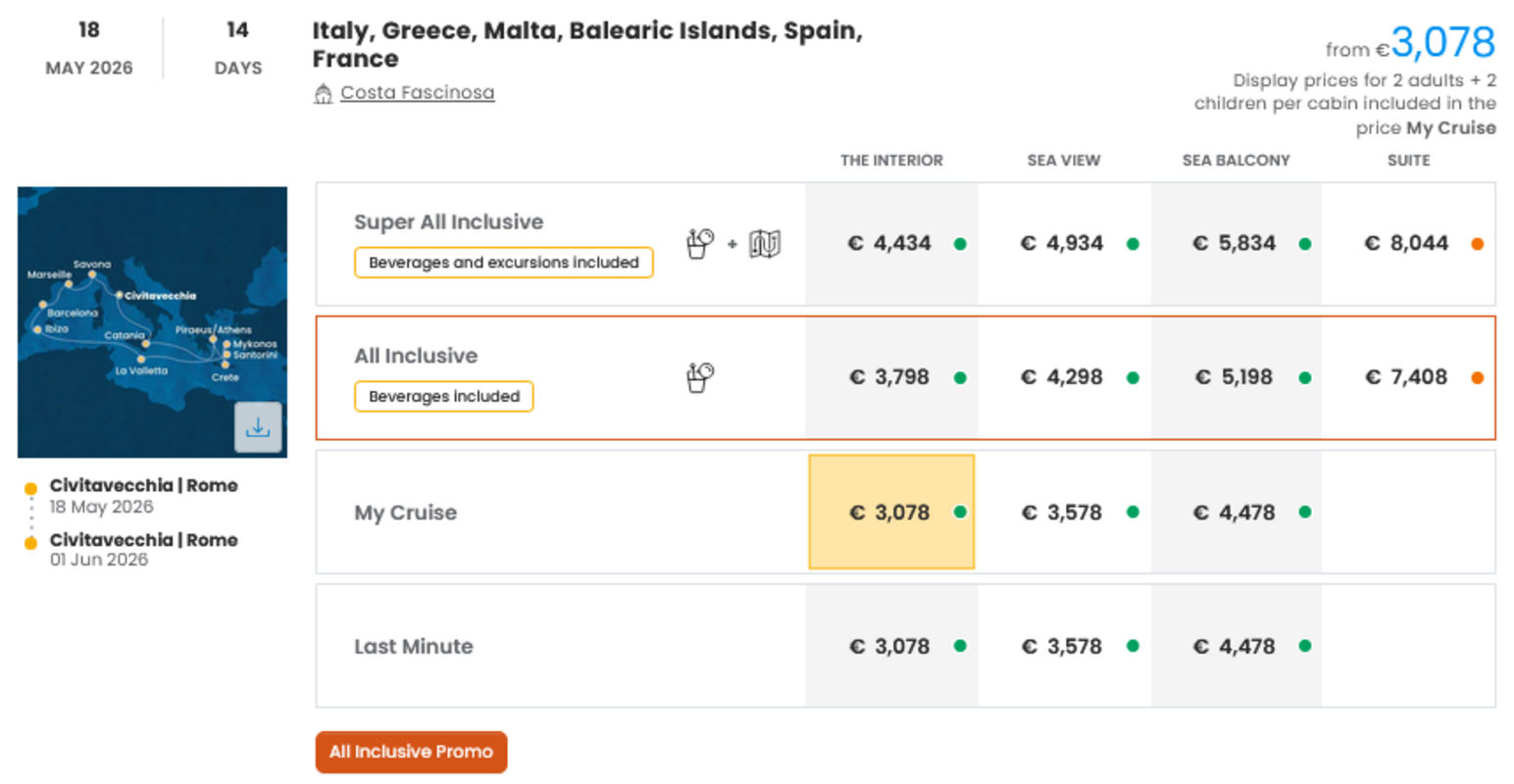Click the beverage icon in All Inclusive row
The image size is (1514, 784).
700,377
